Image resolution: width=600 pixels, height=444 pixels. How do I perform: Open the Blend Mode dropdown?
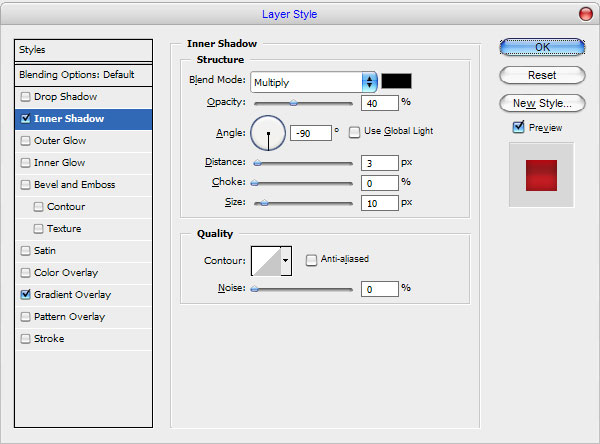click(x=314, y=82)
